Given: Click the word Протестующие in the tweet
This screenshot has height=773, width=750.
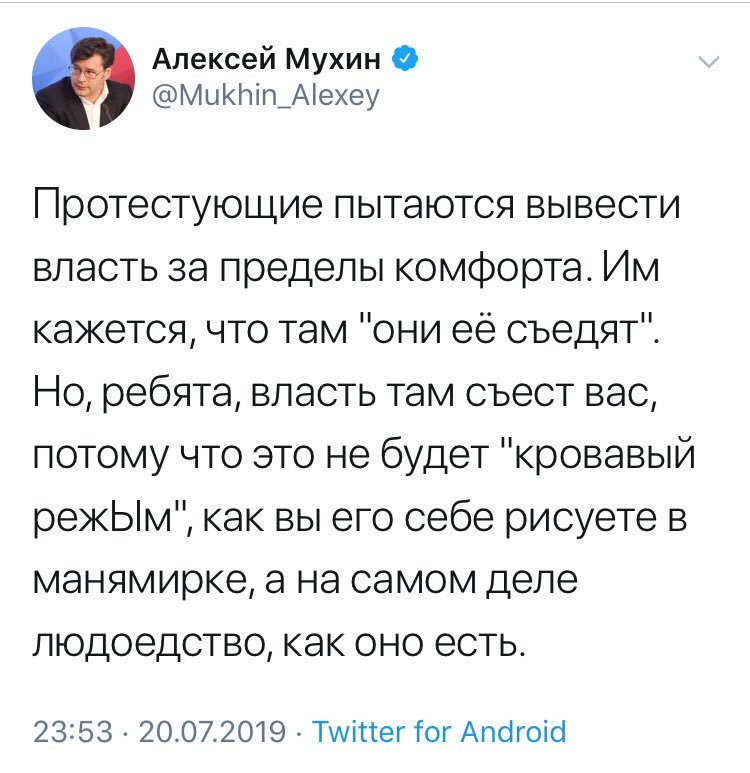Looking at the screenshot, I should (178, 206).
